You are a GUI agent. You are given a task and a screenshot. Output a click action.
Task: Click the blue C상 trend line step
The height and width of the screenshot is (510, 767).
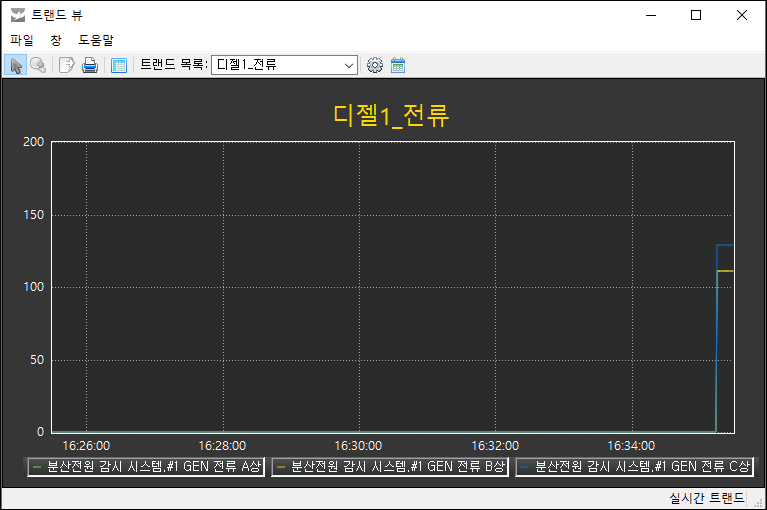pos(725,245)
